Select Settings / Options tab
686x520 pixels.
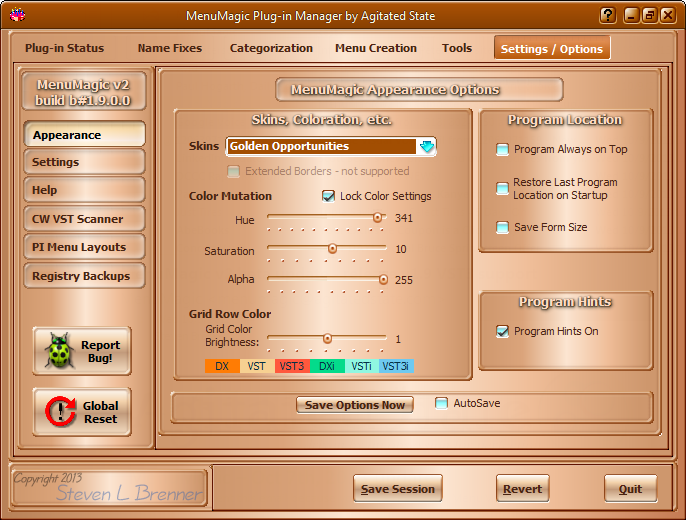[552, 48]
